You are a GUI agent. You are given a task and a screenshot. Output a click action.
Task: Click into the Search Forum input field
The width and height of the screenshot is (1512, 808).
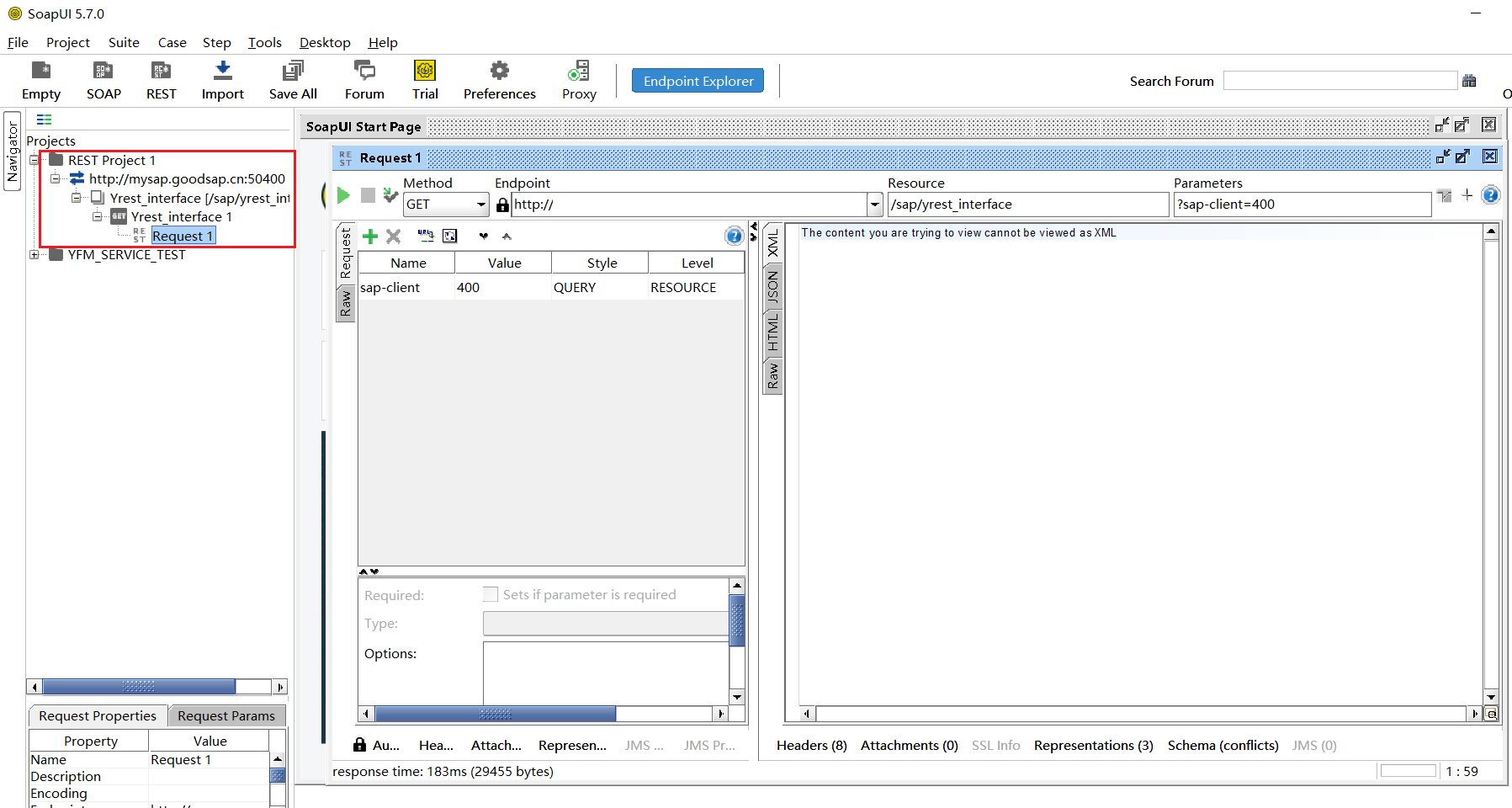(1340, 81)
